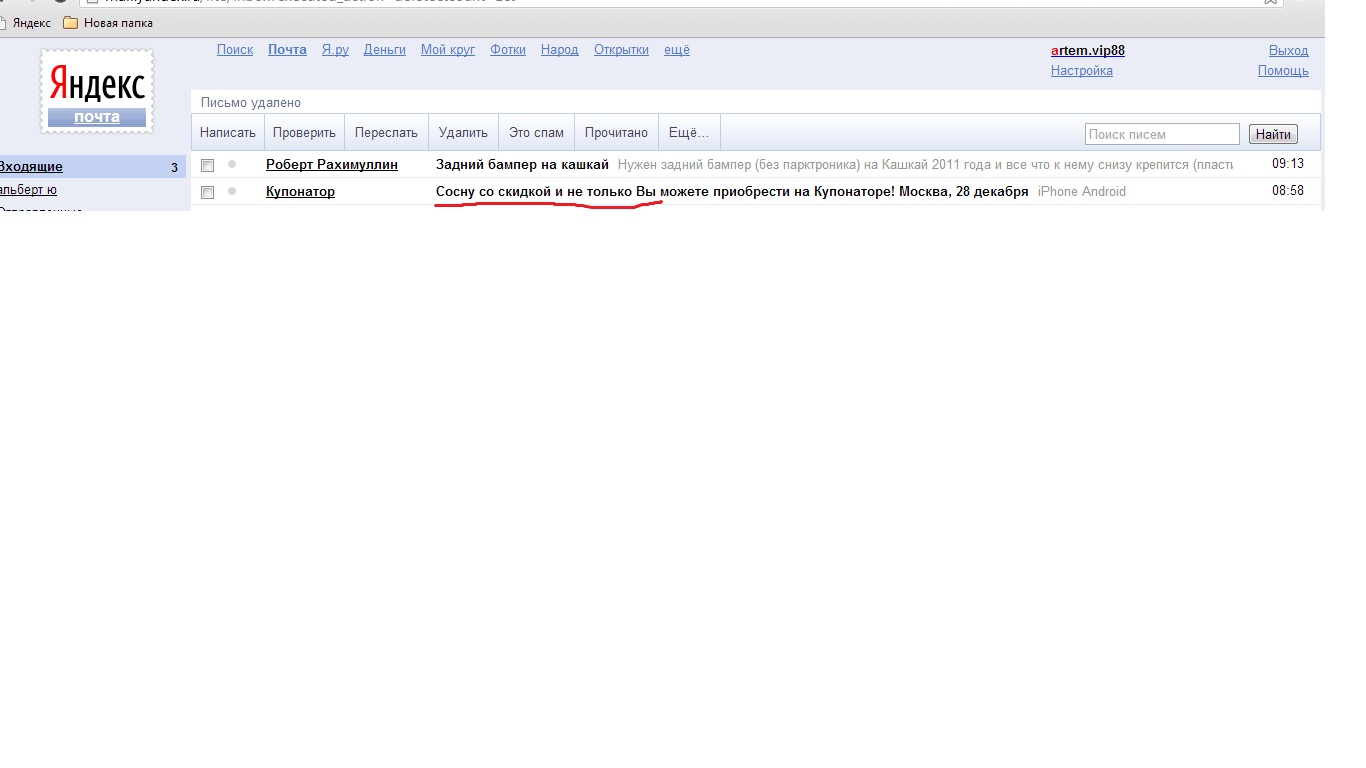Open the Поиск service link
The width and height of the screenshot is (1366, 768).
235,50
